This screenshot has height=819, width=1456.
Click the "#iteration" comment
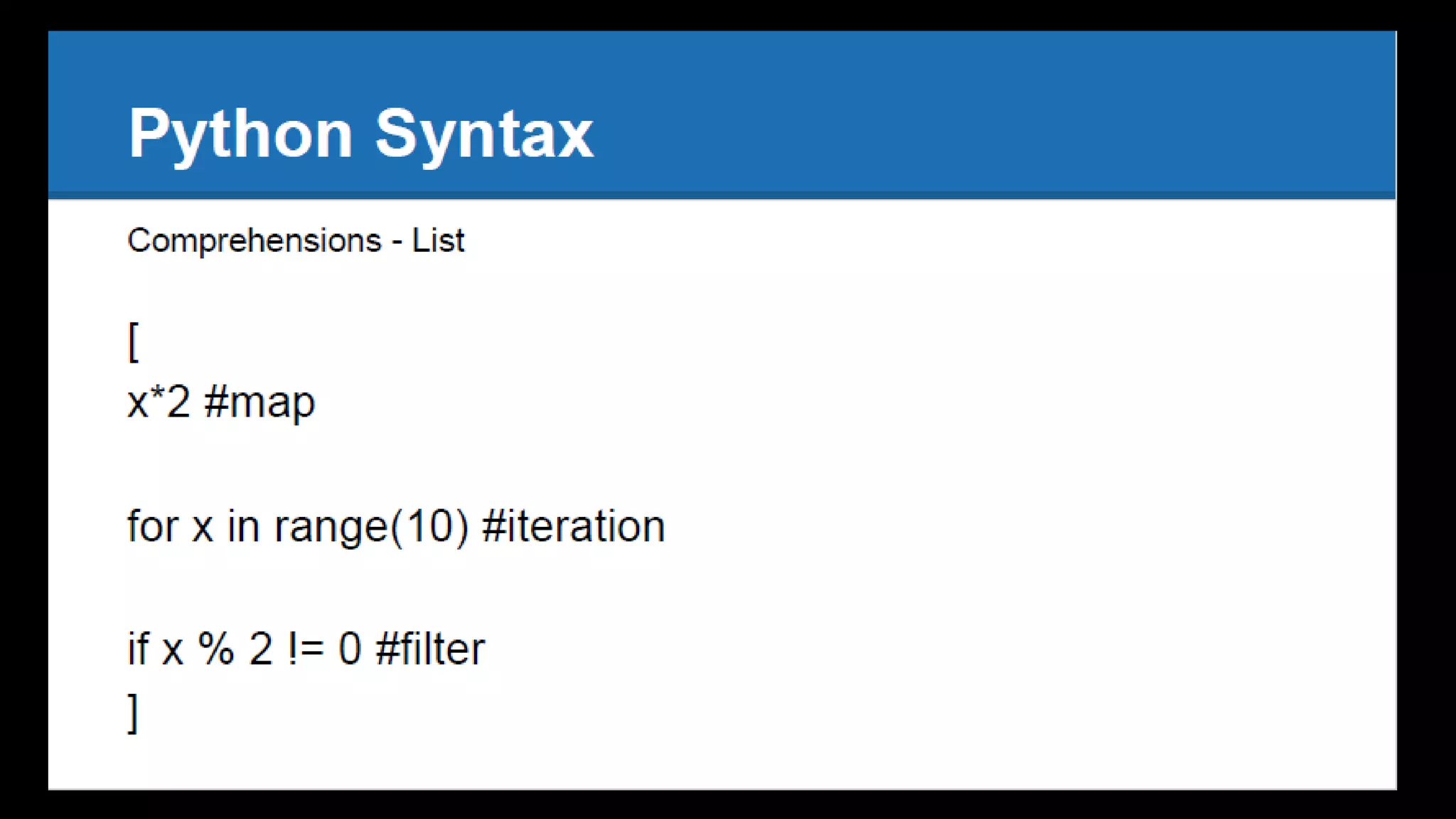click(573, 527)
